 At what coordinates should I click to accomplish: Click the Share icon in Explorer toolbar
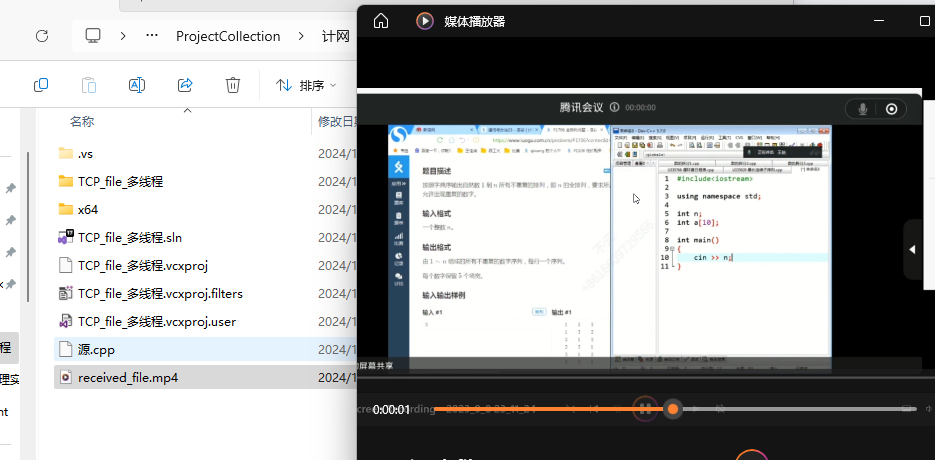pos(185,85)
